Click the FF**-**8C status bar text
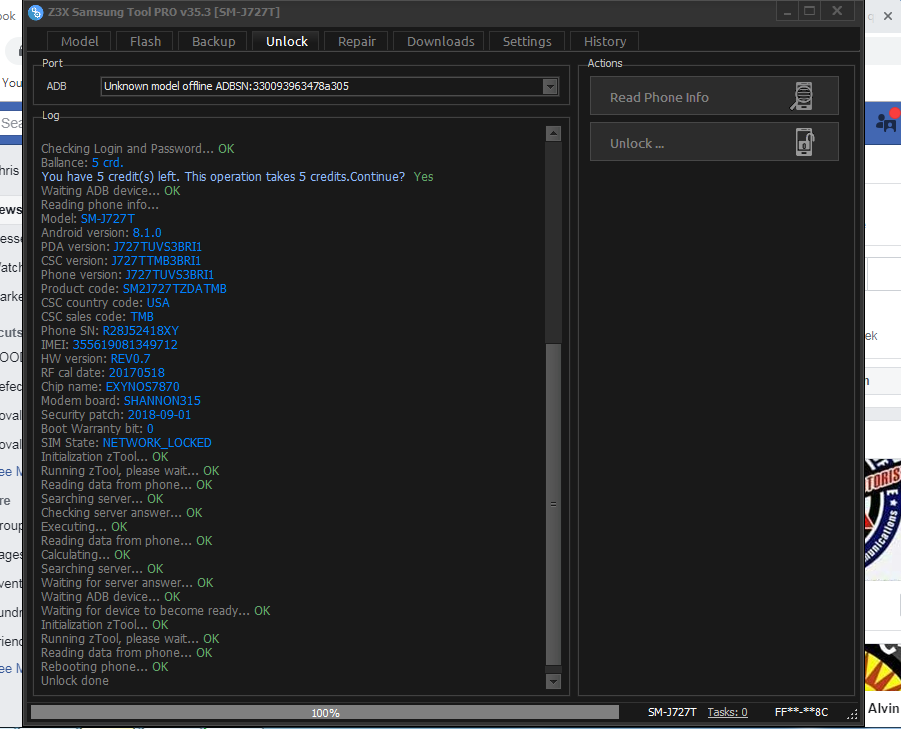Screen dimensions: 901x729 coord(801,712)
